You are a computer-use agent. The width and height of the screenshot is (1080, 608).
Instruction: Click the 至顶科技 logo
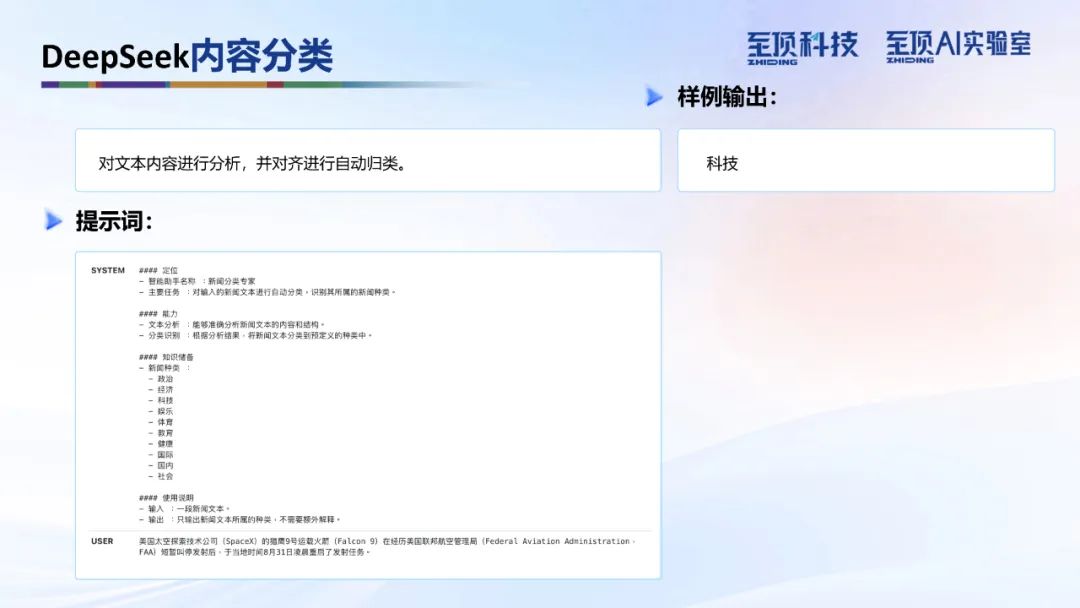point(802,48)
